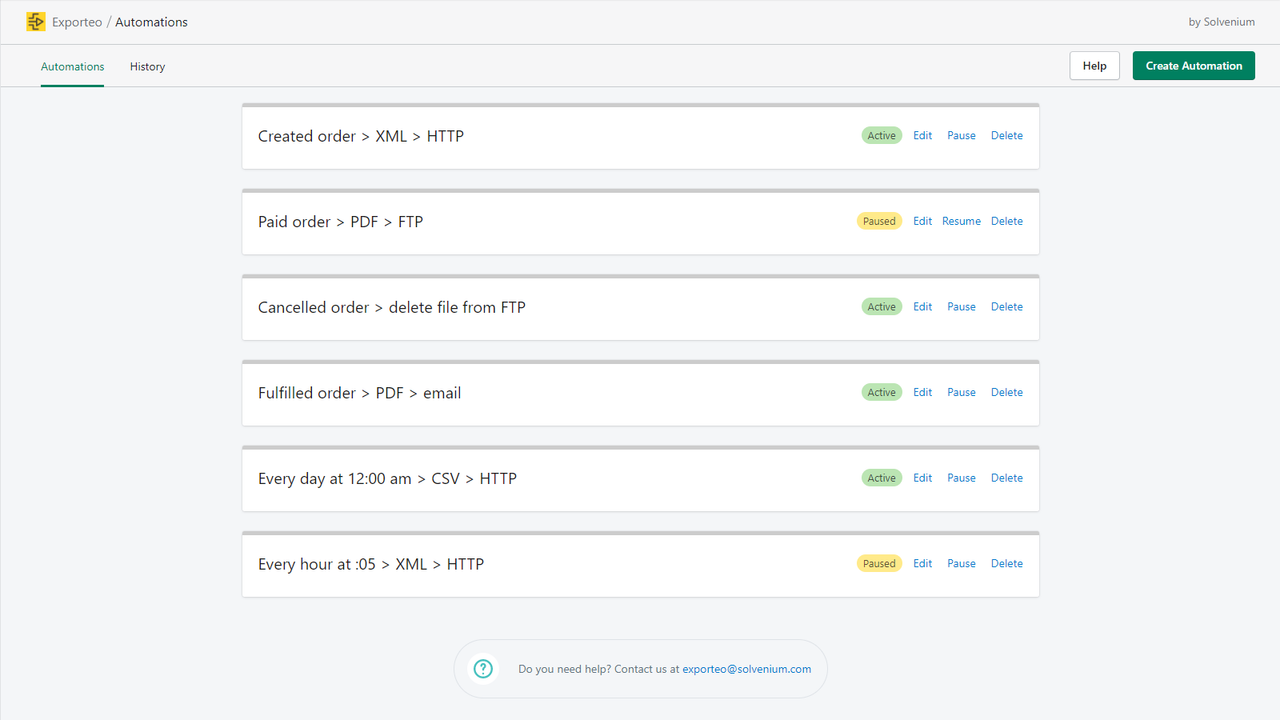Image resolution: width=1280 pixels, height=720 pixels.
Task: Delete the Fulfilled order PDF email automation
Action: pyautogui.click(x=1006, y=392)
